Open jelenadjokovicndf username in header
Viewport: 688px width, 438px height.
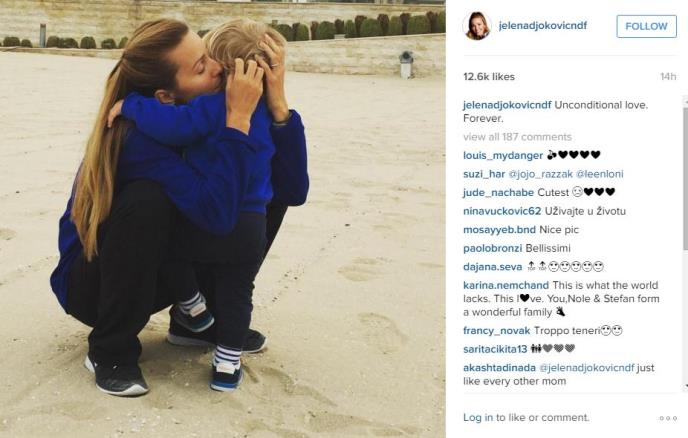click(x=543, y=25)
